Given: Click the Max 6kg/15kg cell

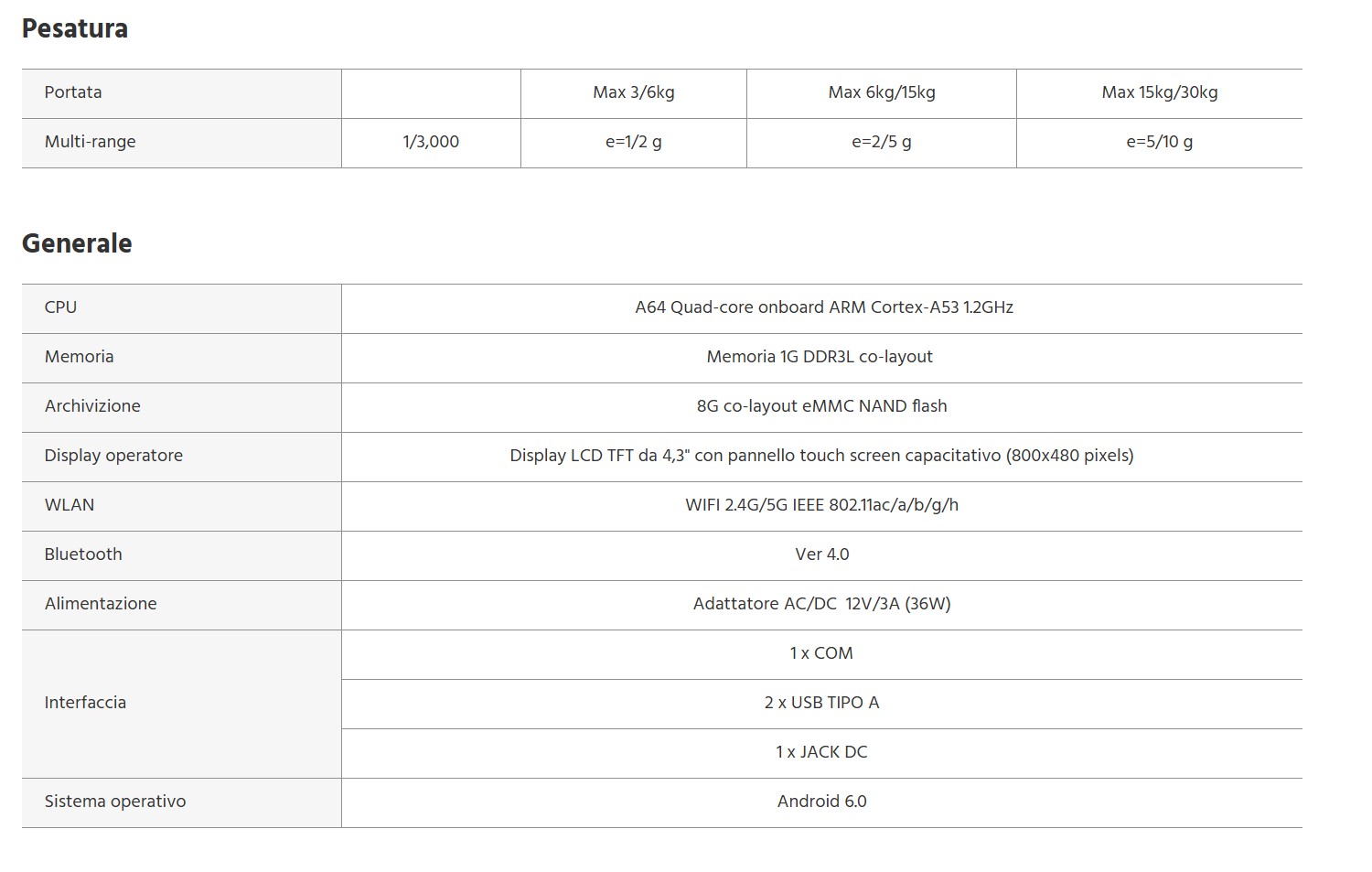Looking at the screenshot, I should coord(882,92).
